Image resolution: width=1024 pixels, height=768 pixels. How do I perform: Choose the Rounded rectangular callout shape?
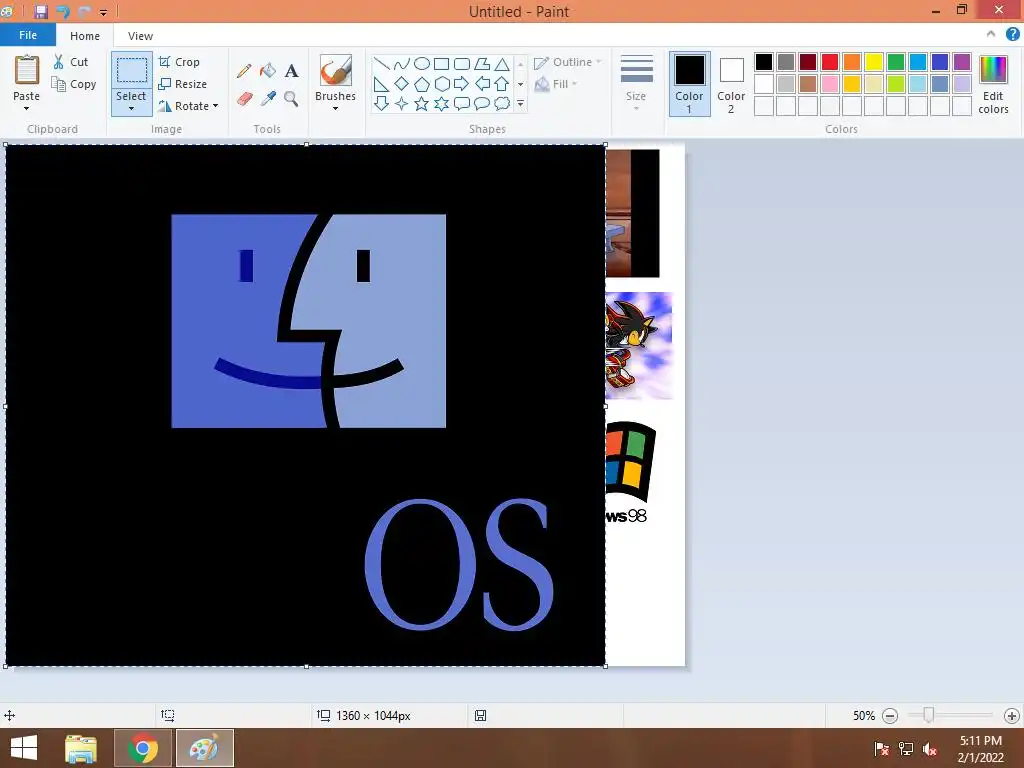(462, 103)
